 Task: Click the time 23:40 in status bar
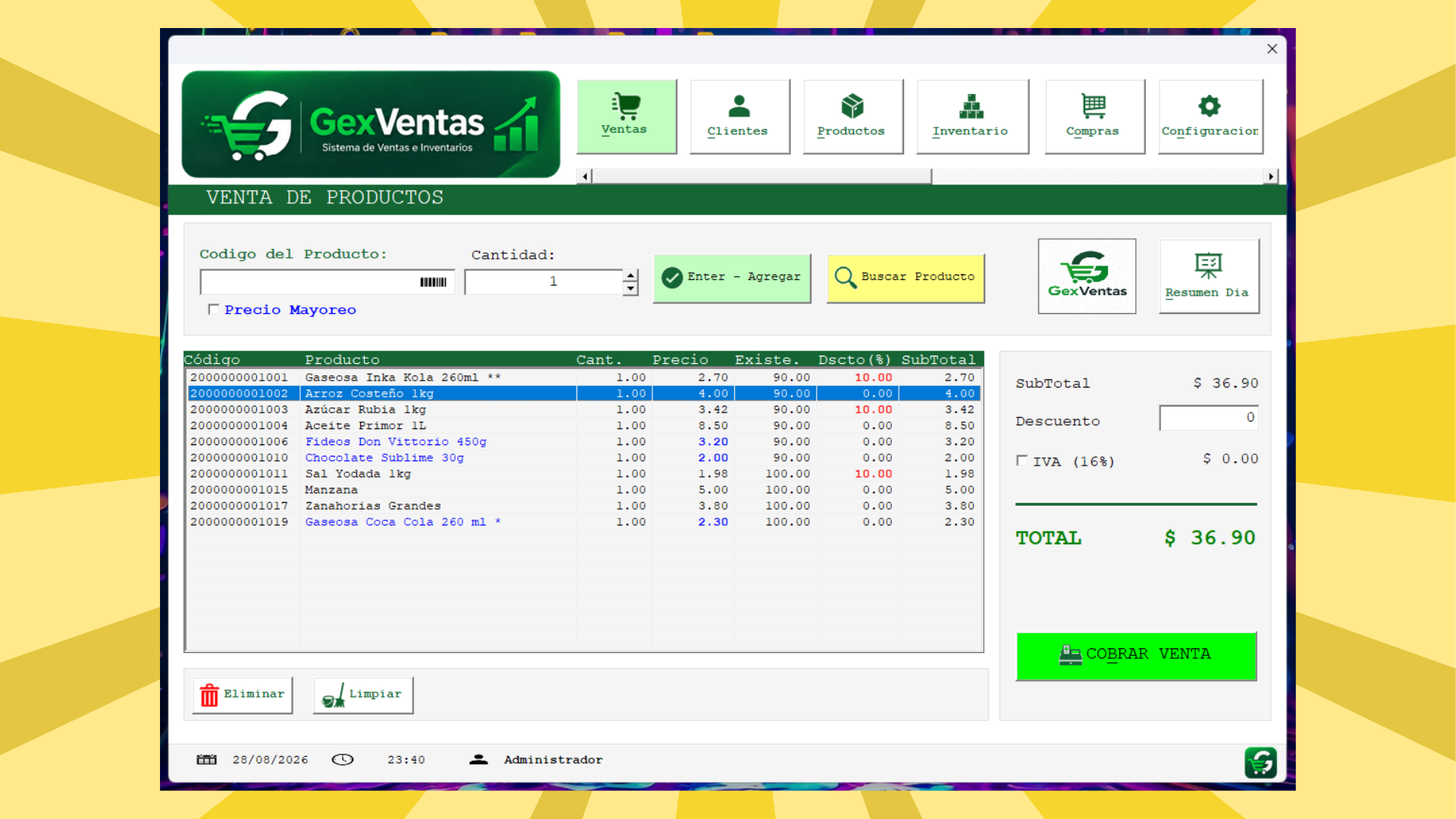[x=406, y=760]
